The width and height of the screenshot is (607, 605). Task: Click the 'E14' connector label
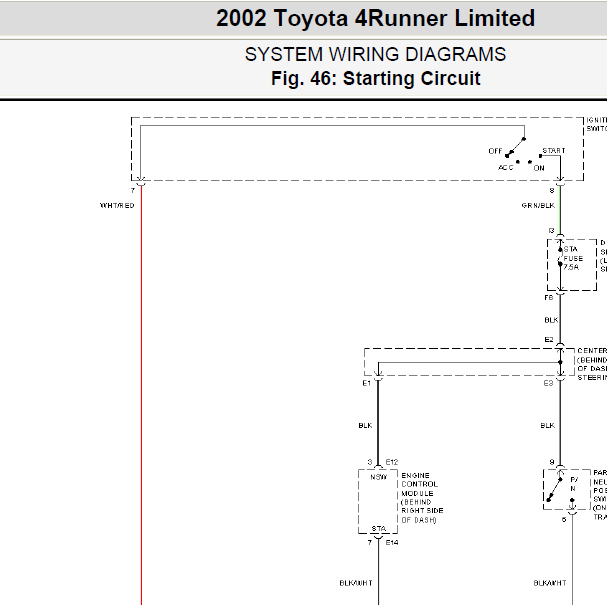pos(392,543)
